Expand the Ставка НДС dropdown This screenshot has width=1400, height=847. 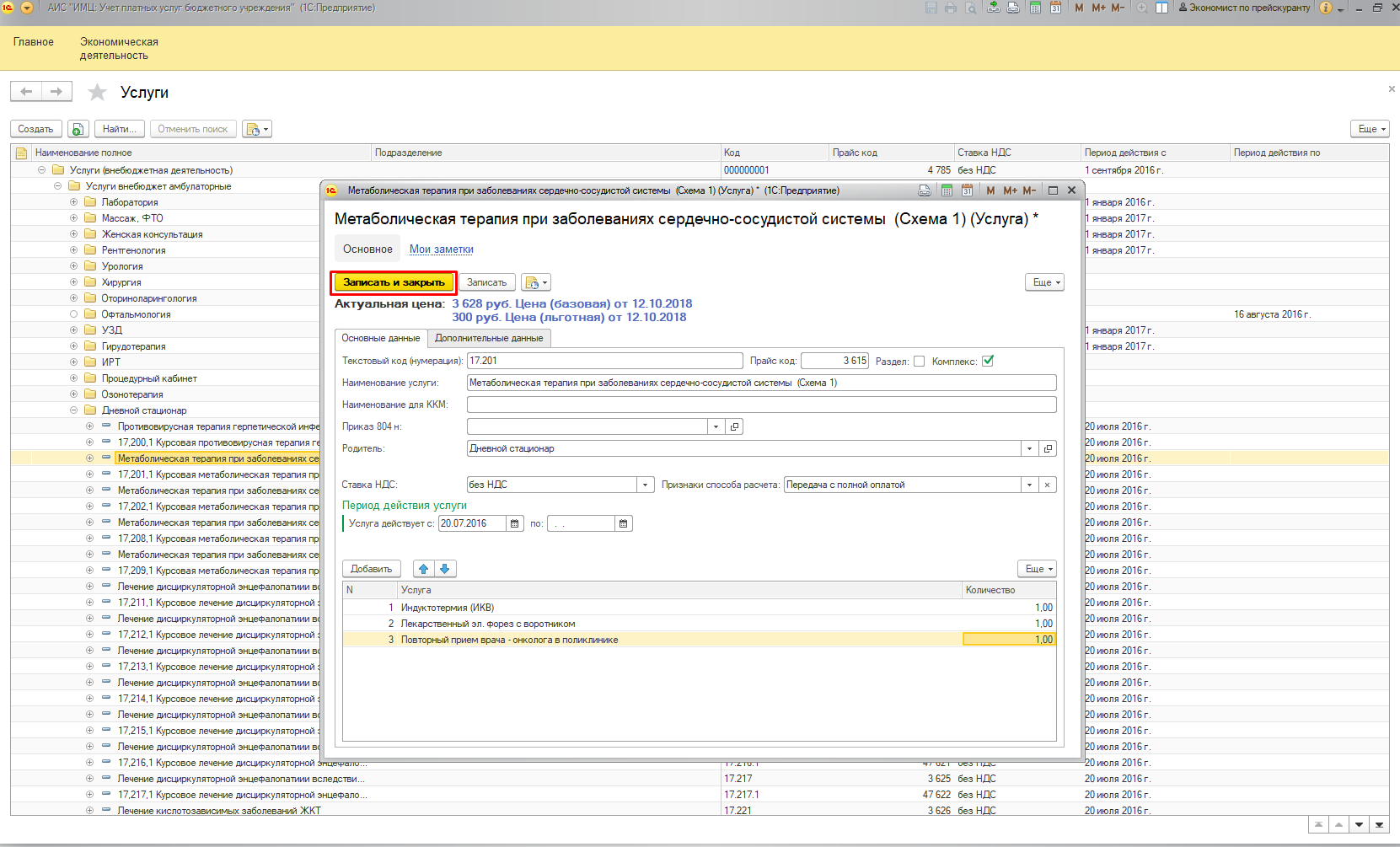click(646, 485)
